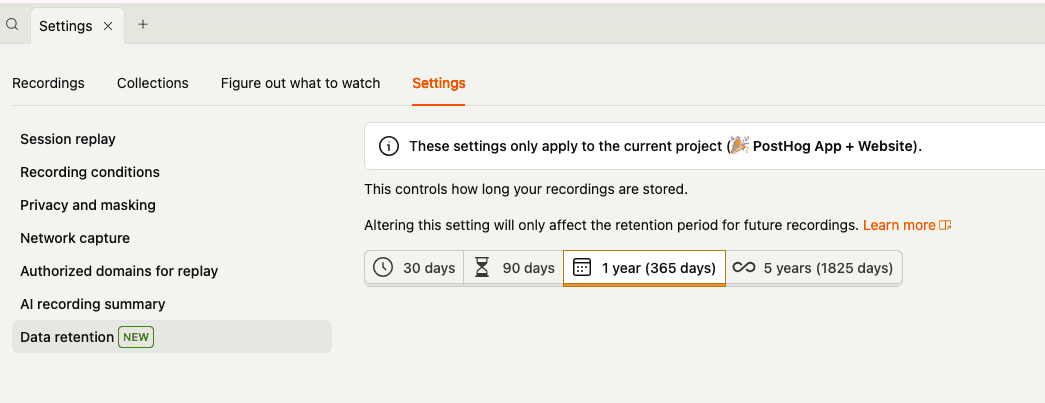1045x403 pixels.
Task: Open Network capture settings section
Action: 75,238
